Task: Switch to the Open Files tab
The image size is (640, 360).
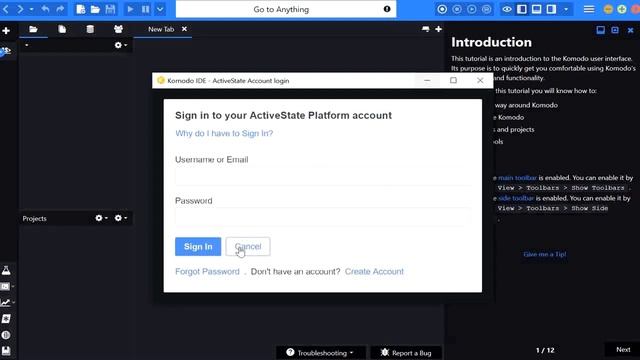Action: pos(62,29)
